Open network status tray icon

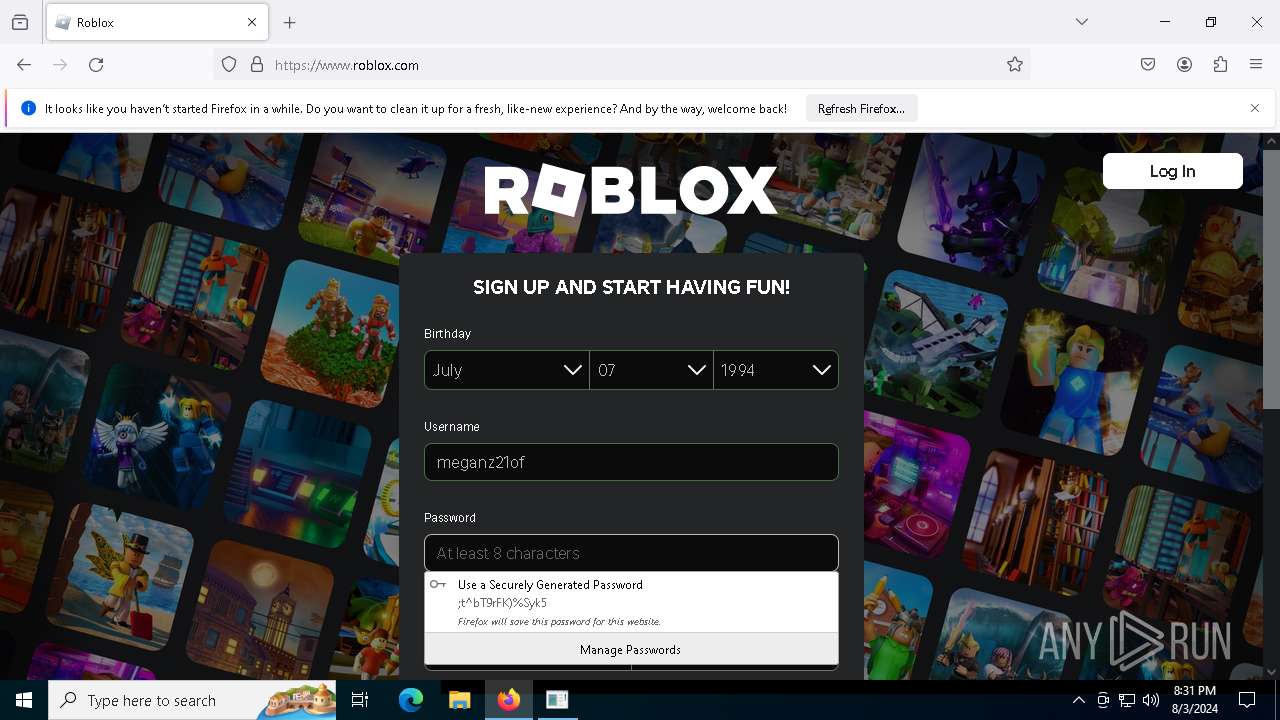pos(1127,700)
